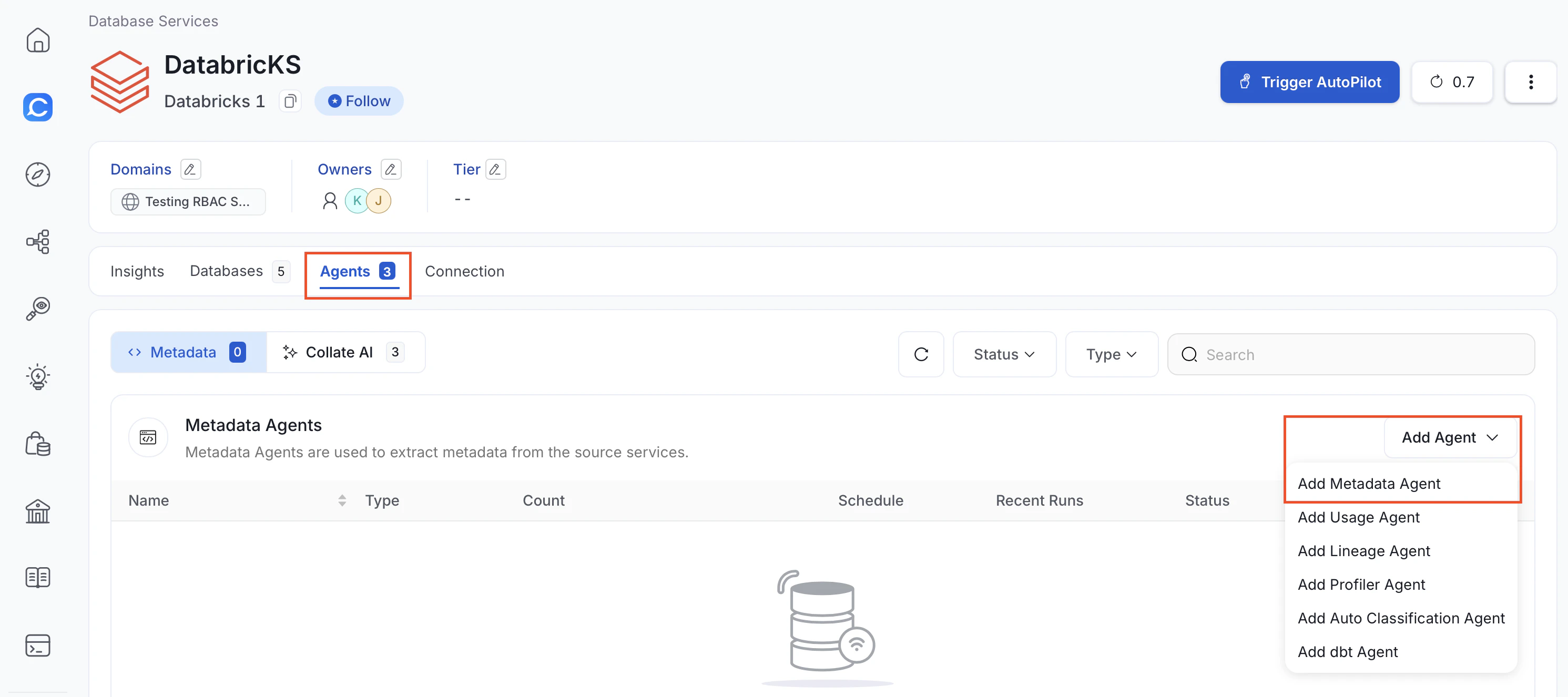Open the terminal panel icon in sidebar
This screenshot has height=697, width=1568.
tap(38, 645)
